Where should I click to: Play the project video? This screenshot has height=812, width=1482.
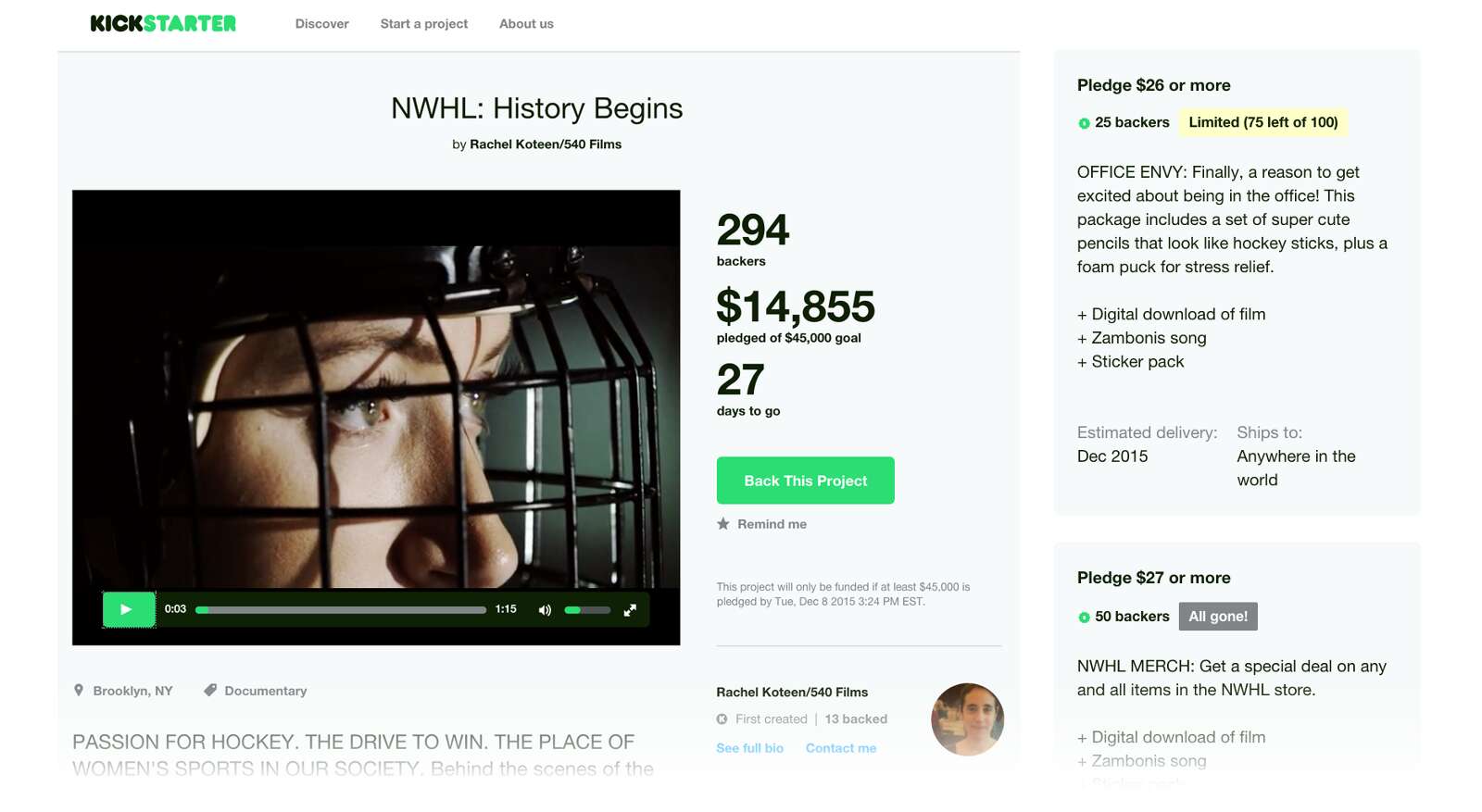click(128, 609)
